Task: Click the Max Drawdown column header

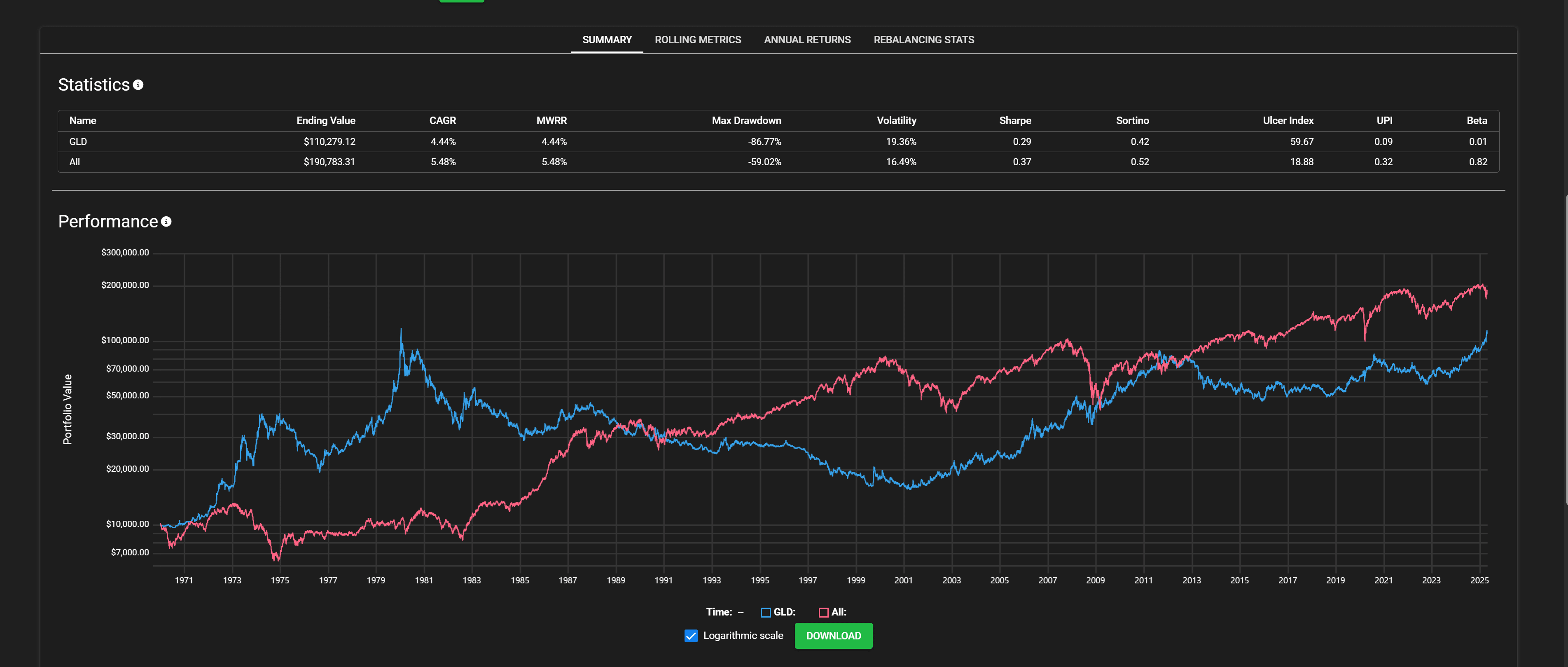Action: 746,121
